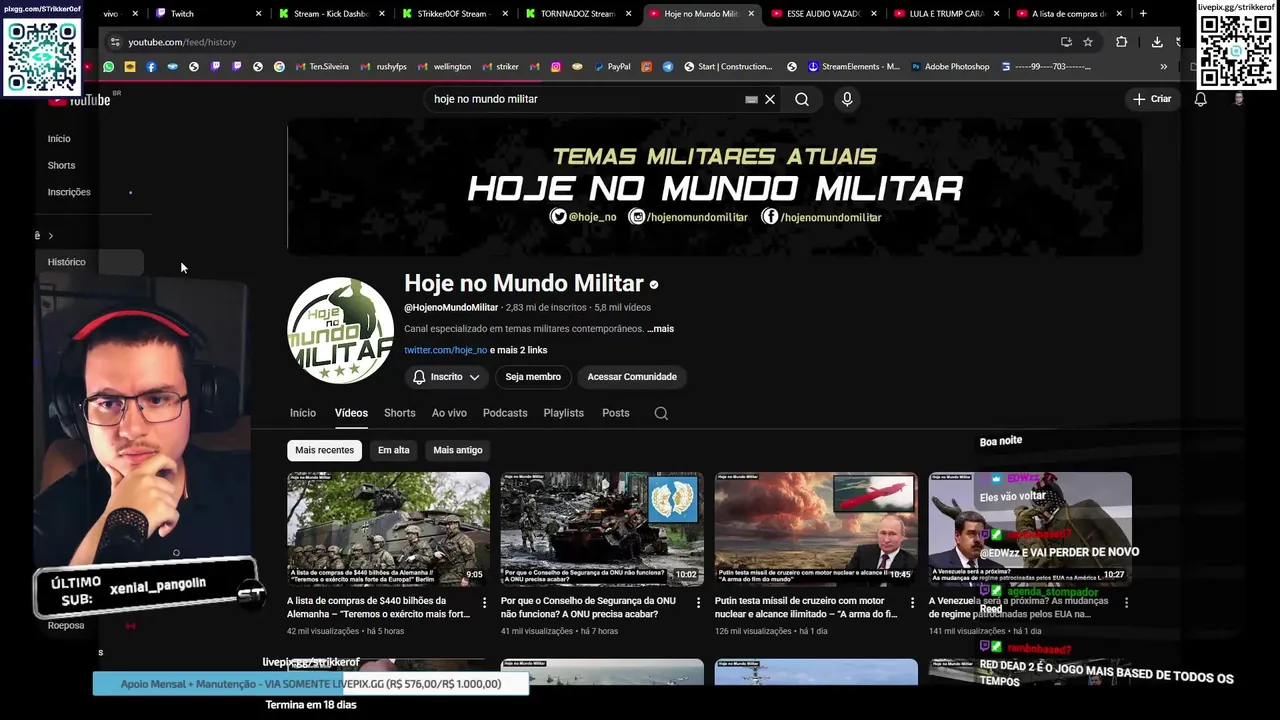
Task: Bookmark this page with star icon
Action: 1088,42
